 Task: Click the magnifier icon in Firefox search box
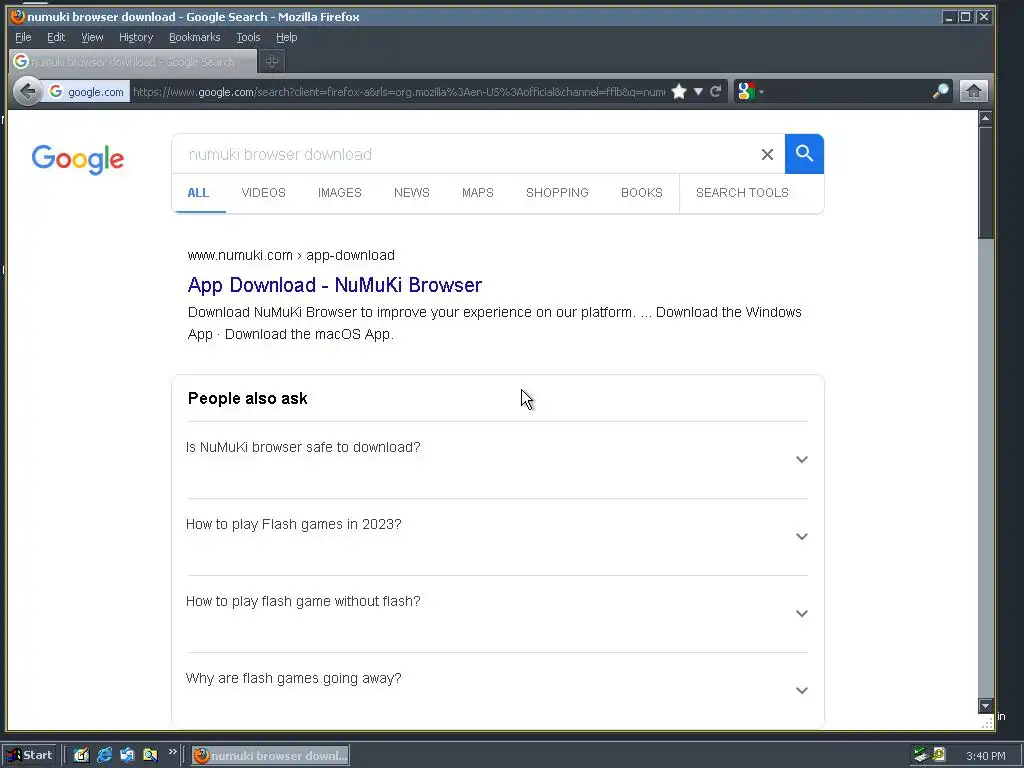coord(940,91)
